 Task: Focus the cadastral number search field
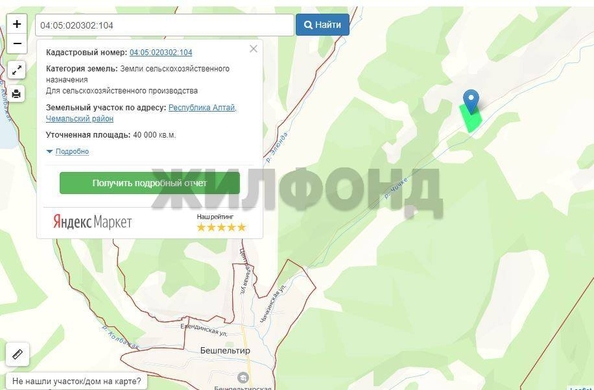click(x=164, y=25)
